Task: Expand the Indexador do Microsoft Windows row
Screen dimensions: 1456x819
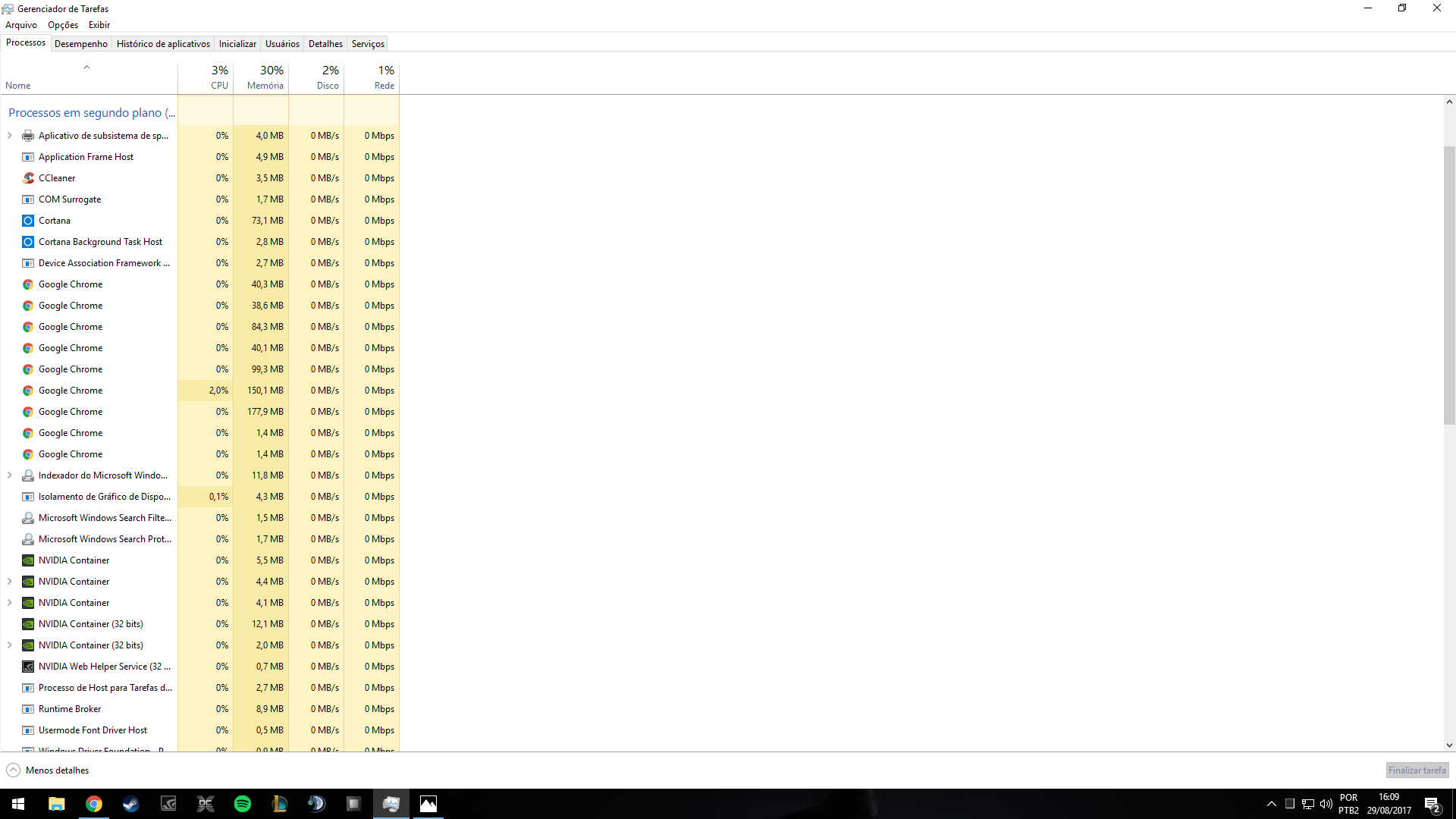Action: click(9, 475)
